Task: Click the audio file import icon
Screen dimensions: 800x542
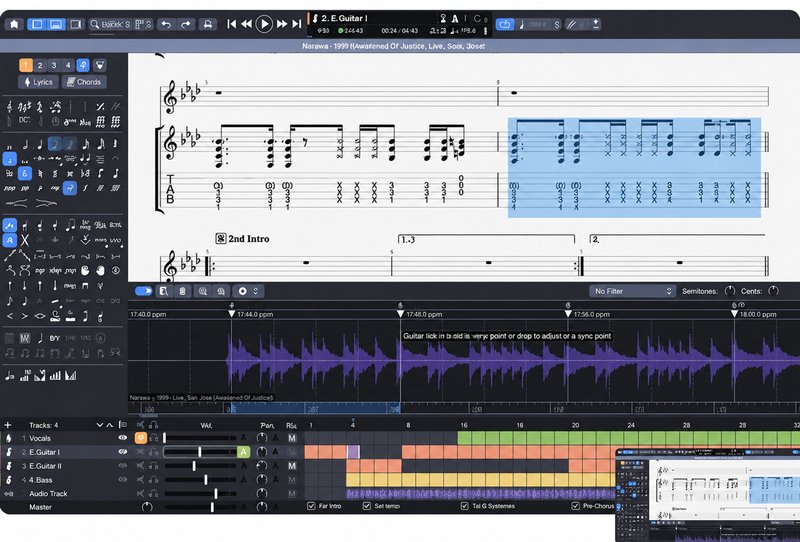Action: (x=163, y=291)
